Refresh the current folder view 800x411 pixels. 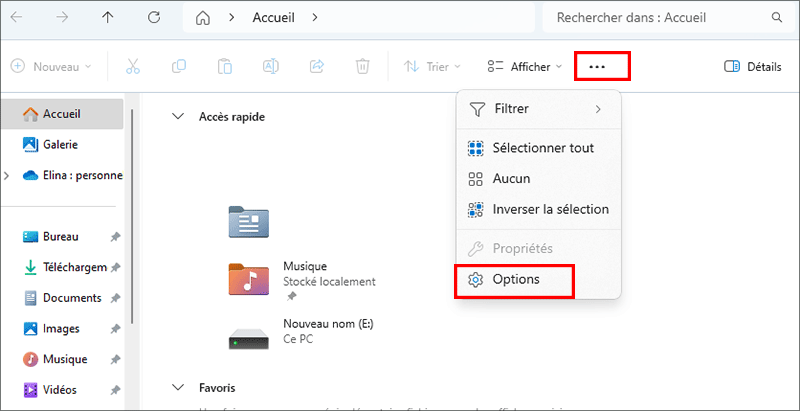point(154,17)
